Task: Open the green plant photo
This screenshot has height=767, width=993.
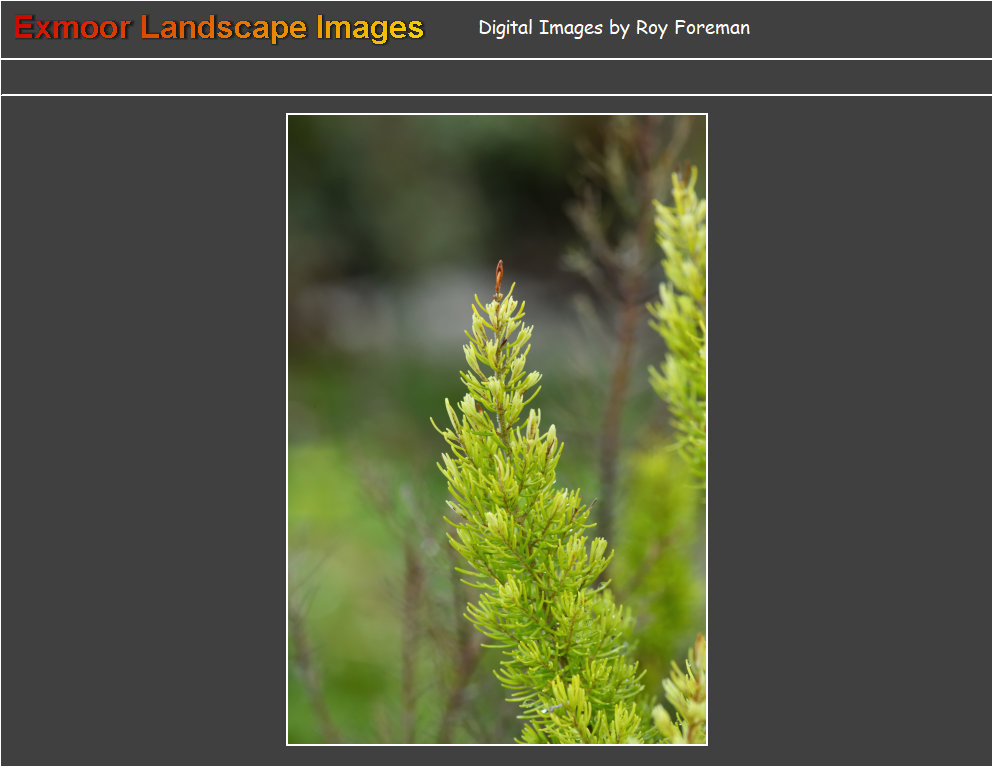Action: tap(496, 430)
